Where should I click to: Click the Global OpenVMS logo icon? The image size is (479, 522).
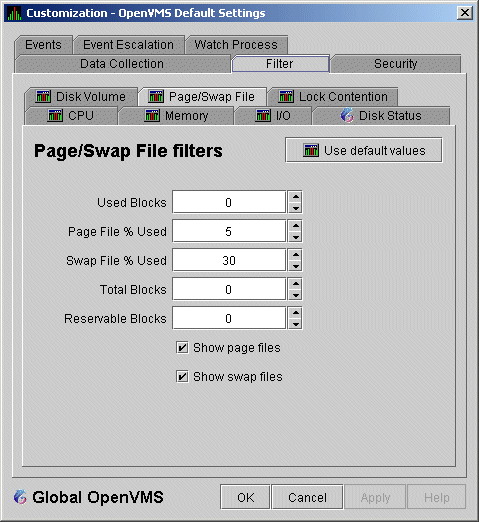[20, 497]
